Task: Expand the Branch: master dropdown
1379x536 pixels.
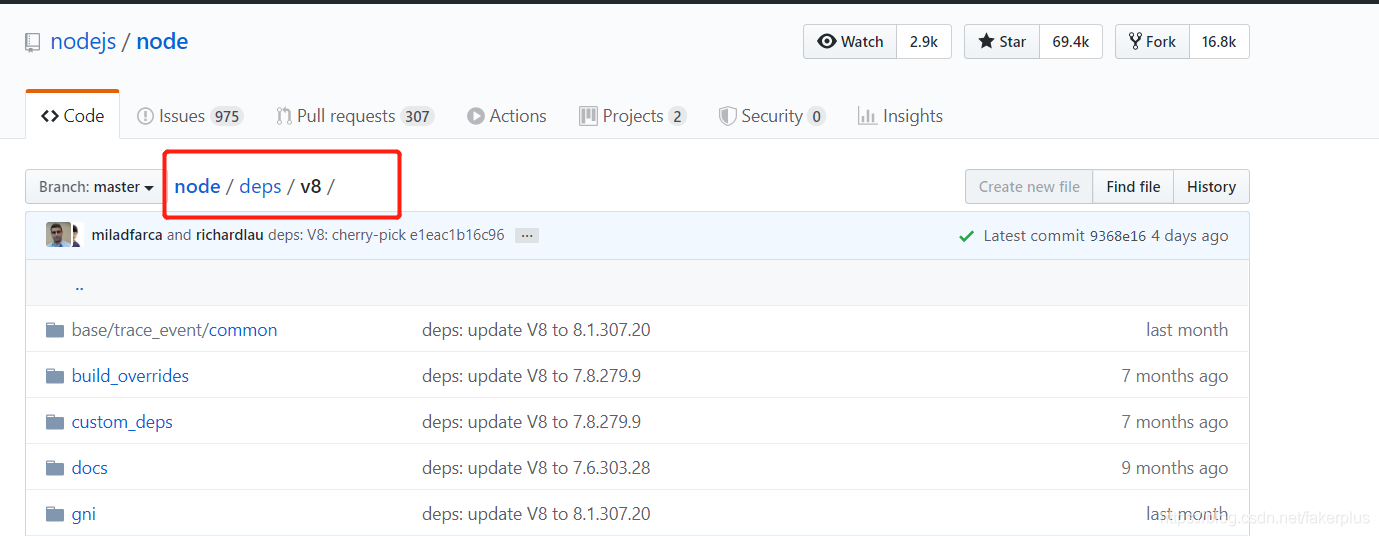Action: [96, 187]
